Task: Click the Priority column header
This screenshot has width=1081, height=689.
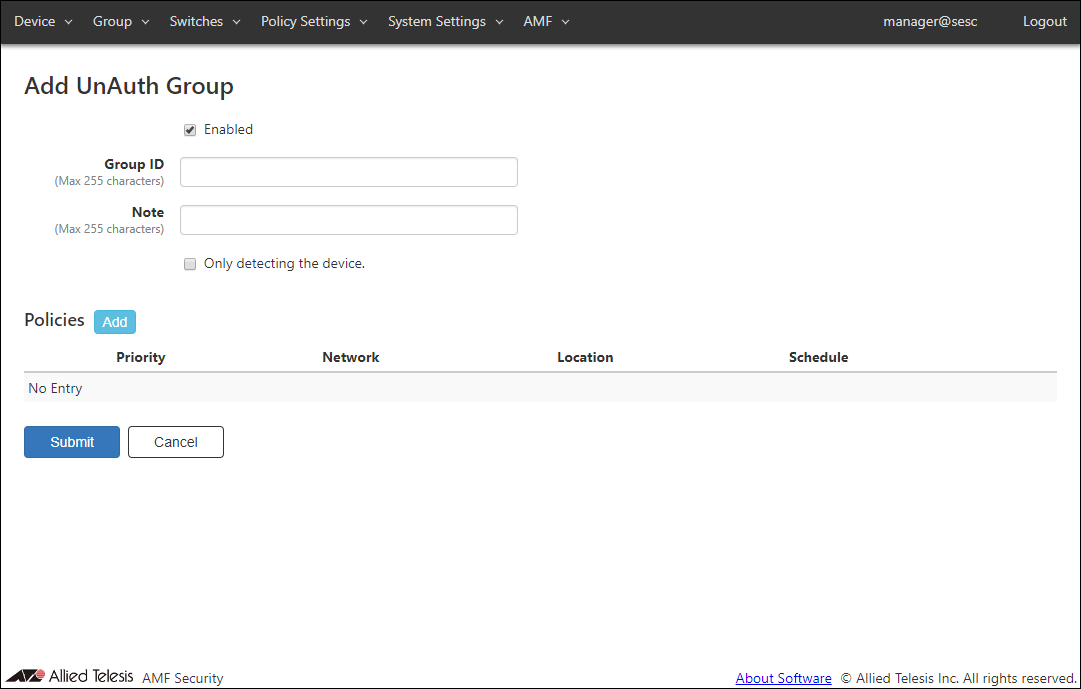Action: coord(141,357)
